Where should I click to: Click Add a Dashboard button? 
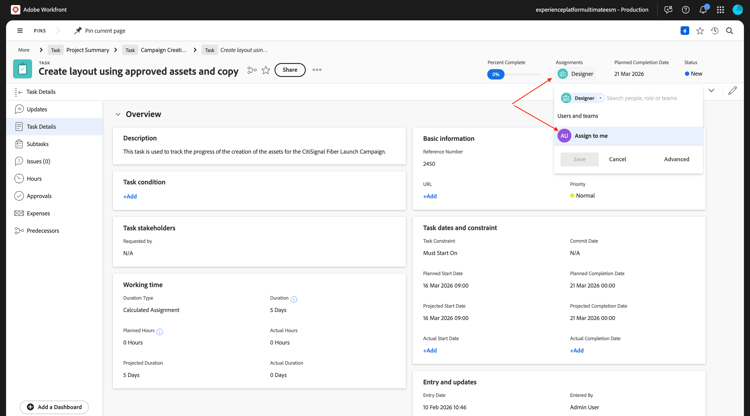(54, 407)
